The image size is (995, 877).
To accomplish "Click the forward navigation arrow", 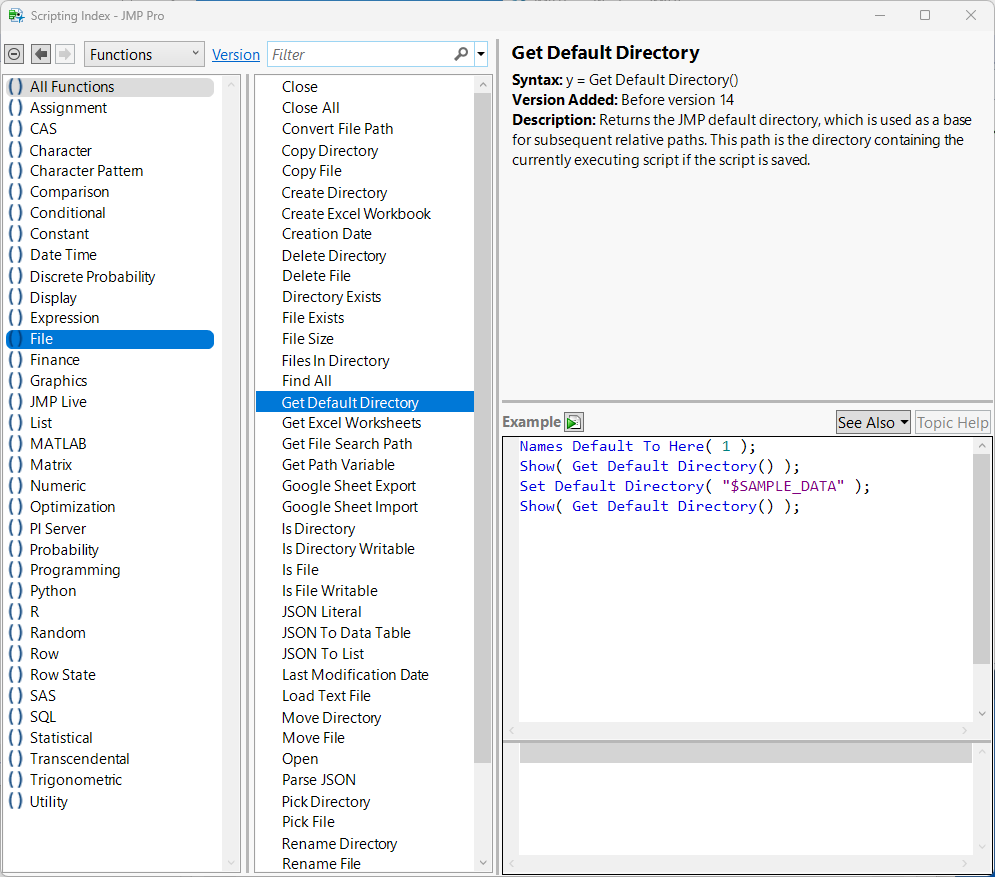I will click(x=65, y=54).
